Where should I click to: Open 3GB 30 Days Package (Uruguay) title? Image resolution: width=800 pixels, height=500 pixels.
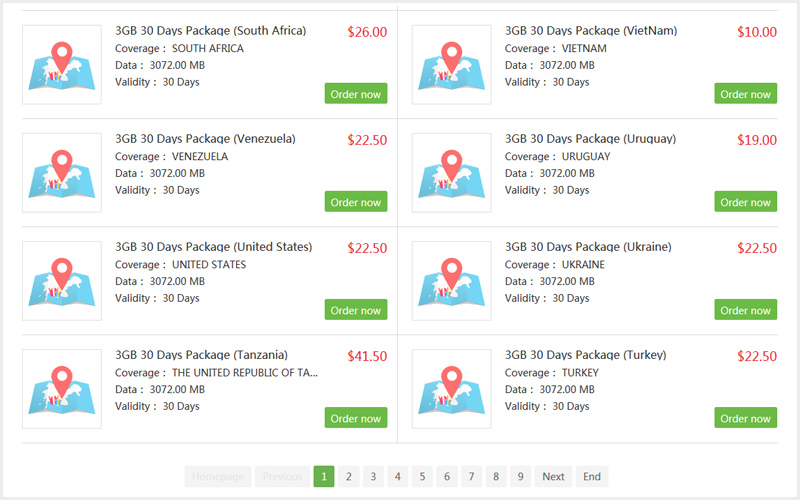coord(590,139)
